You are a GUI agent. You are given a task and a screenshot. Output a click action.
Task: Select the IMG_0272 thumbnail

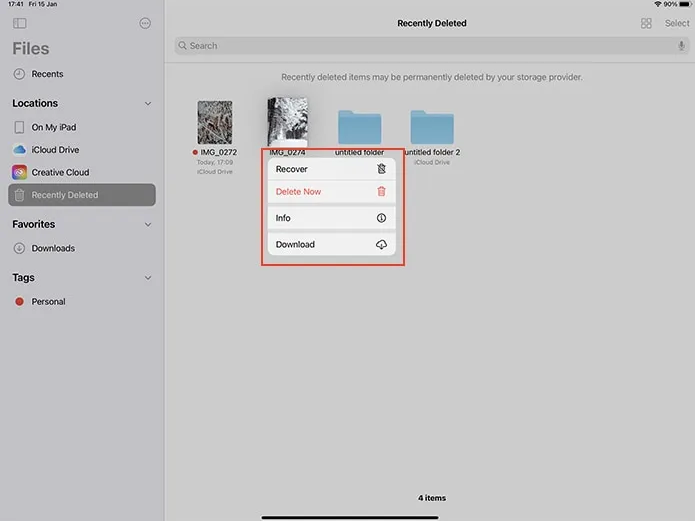[215, 122]
